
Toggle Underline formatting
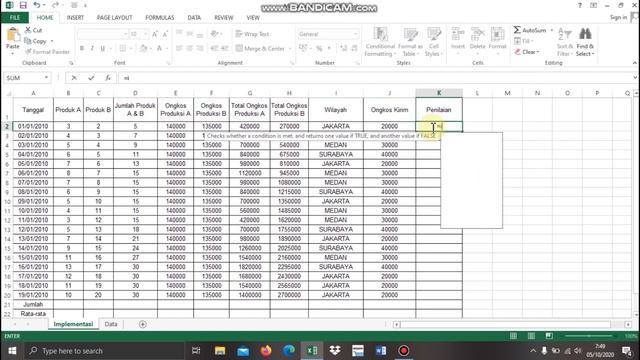(102, 49)
